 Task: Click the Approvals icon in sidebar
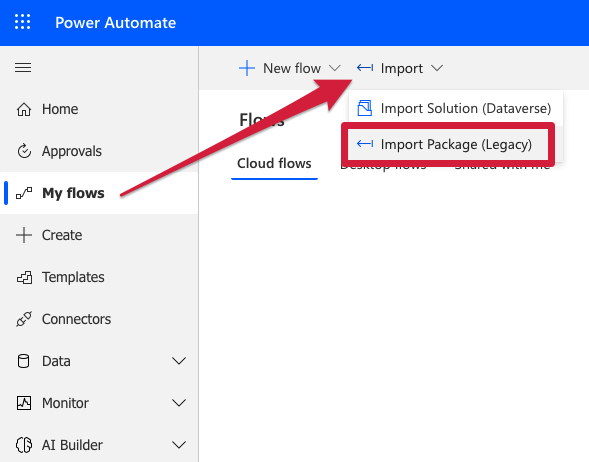pos(24,151)
